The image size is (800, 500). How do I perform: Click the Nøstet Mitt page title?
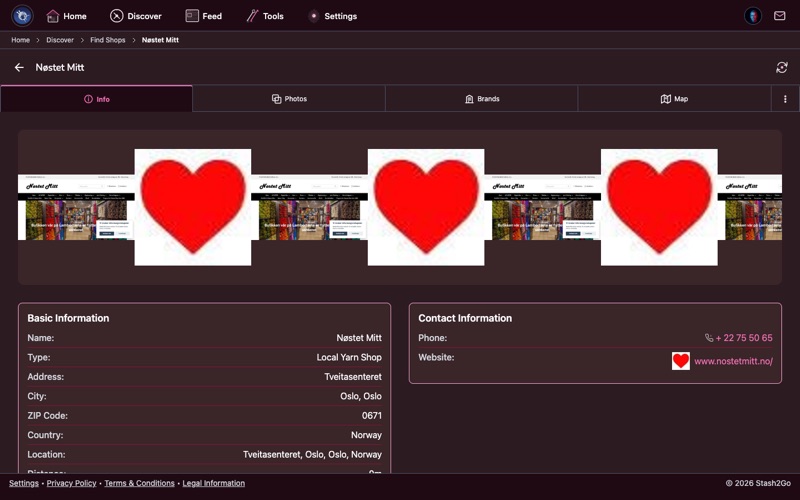[60, 67]
